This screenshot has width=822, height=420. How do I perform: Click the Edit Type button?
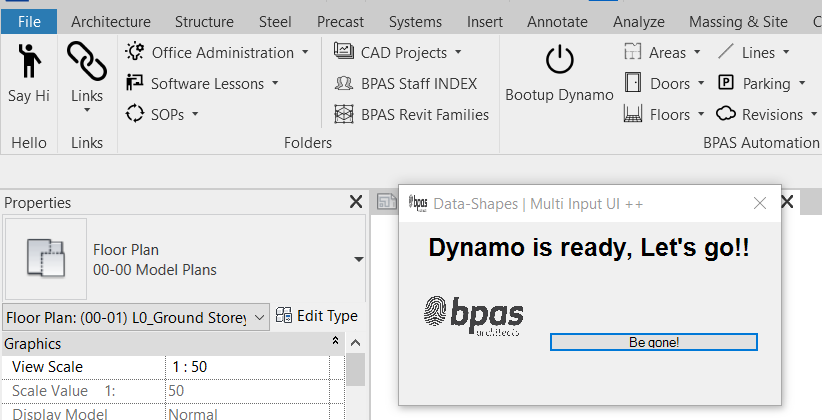[x=317, y=316]
